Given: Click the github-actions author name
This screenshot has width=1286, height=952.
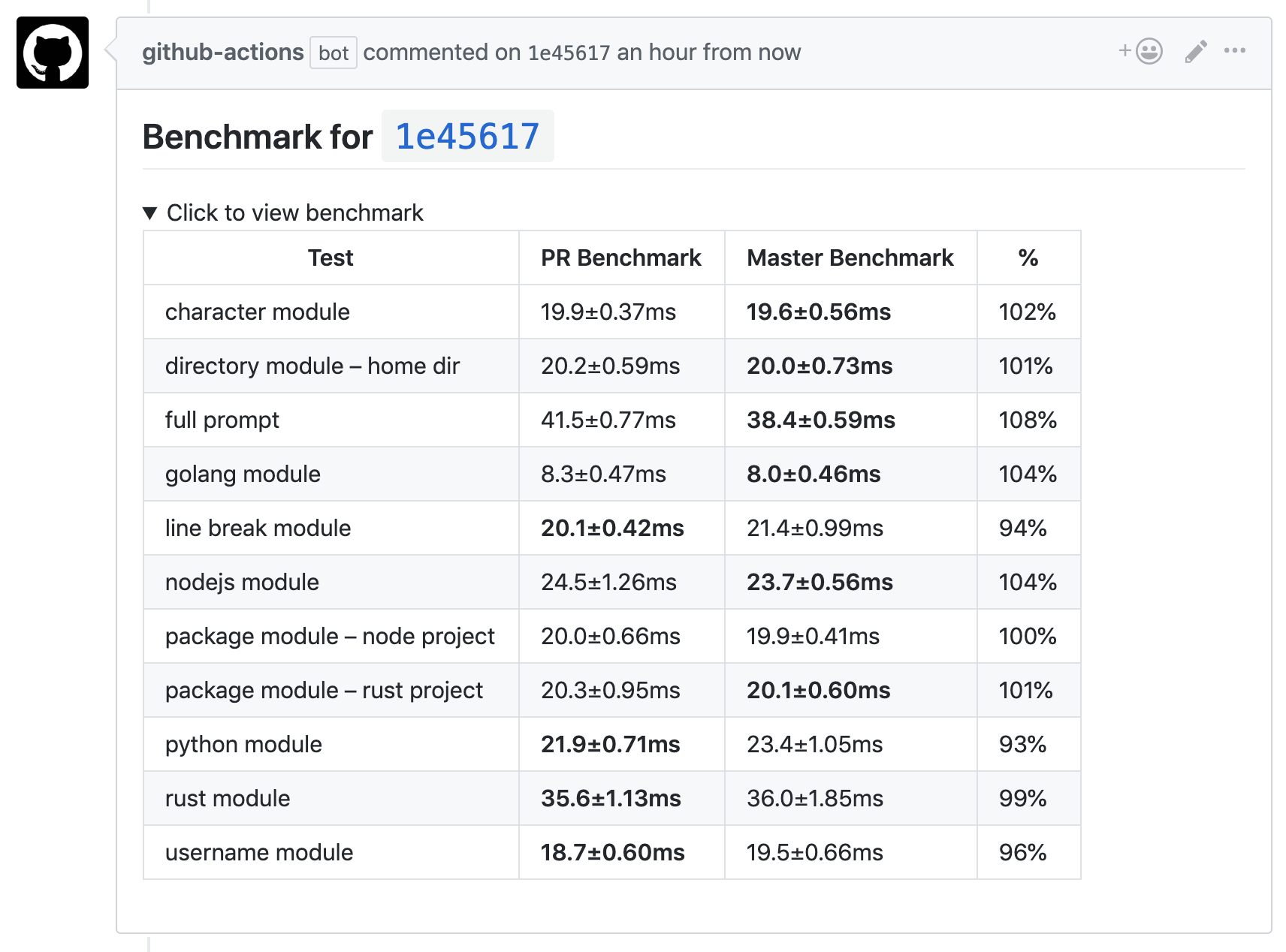Looking at the screenshot, I should pyautogui.click(x=222, y=53).
